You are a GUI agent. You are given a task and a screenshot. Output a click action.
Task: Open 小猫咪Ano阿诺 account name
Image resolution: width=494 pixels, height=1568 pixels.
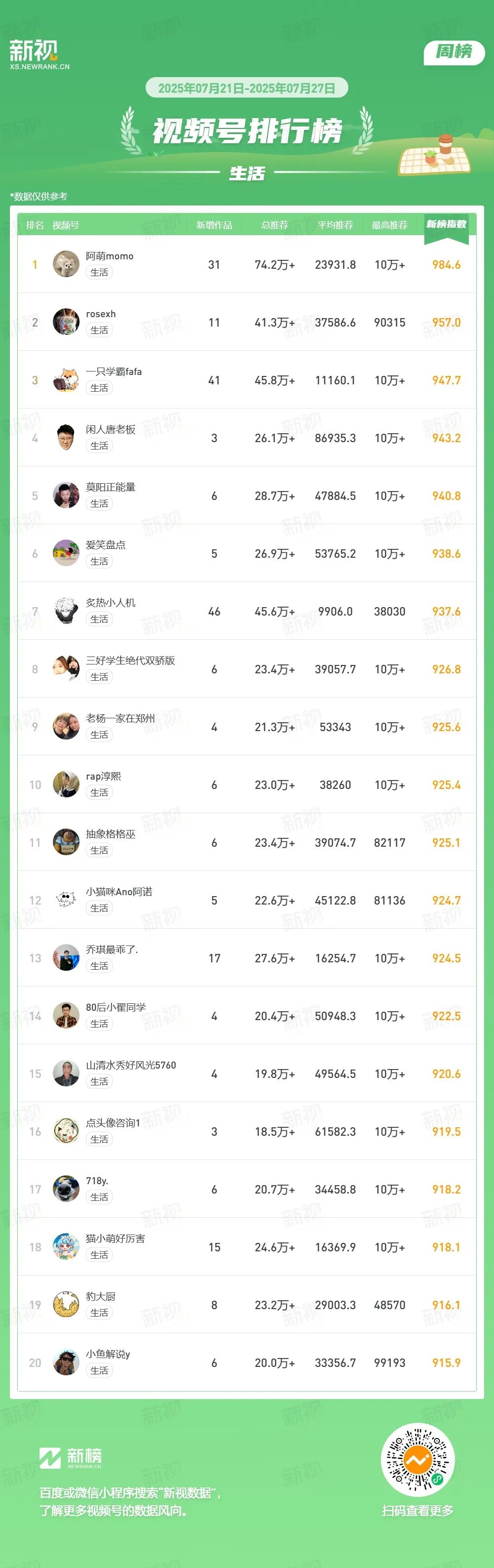[119, 892]
